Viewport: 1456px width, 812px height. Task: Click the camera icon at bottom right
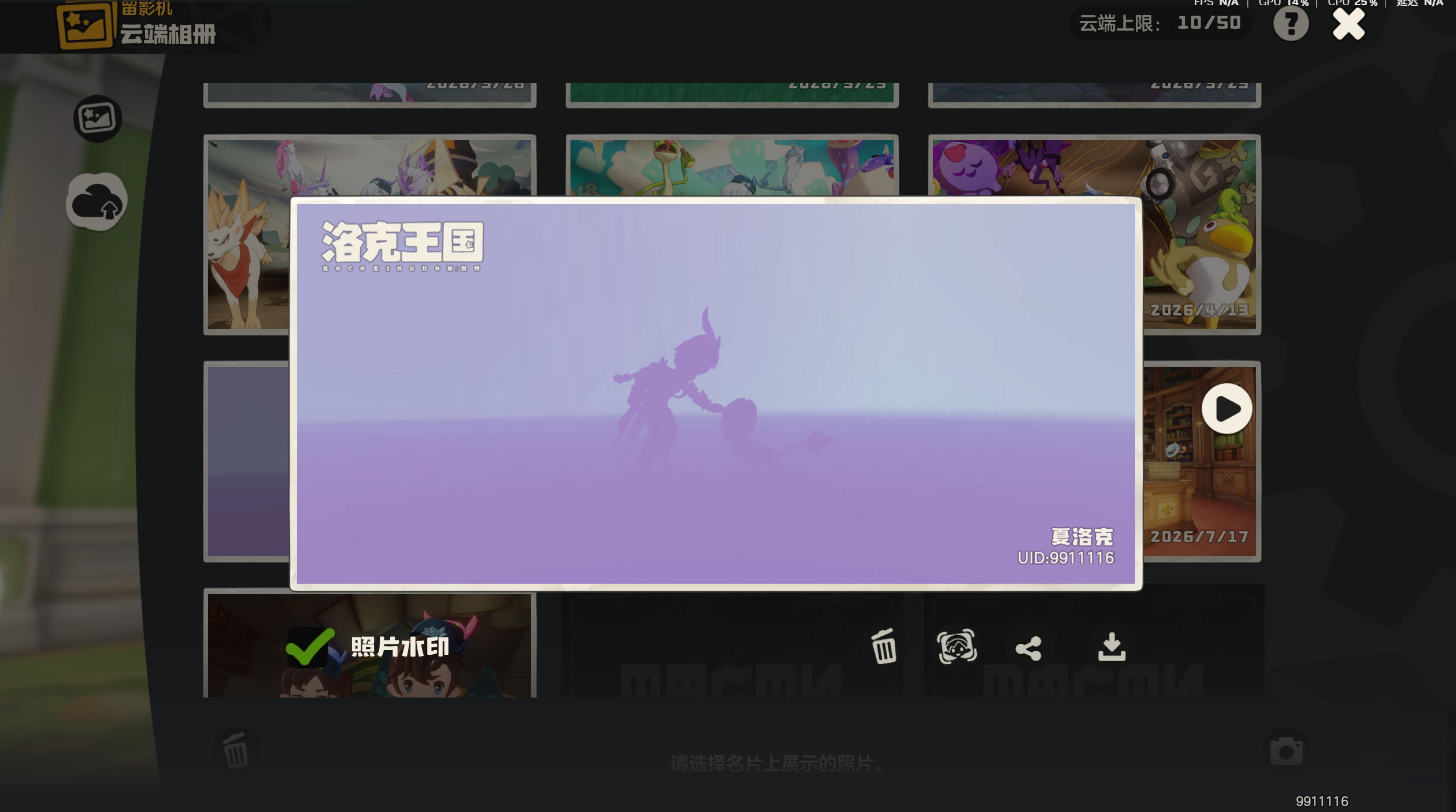1286,751
